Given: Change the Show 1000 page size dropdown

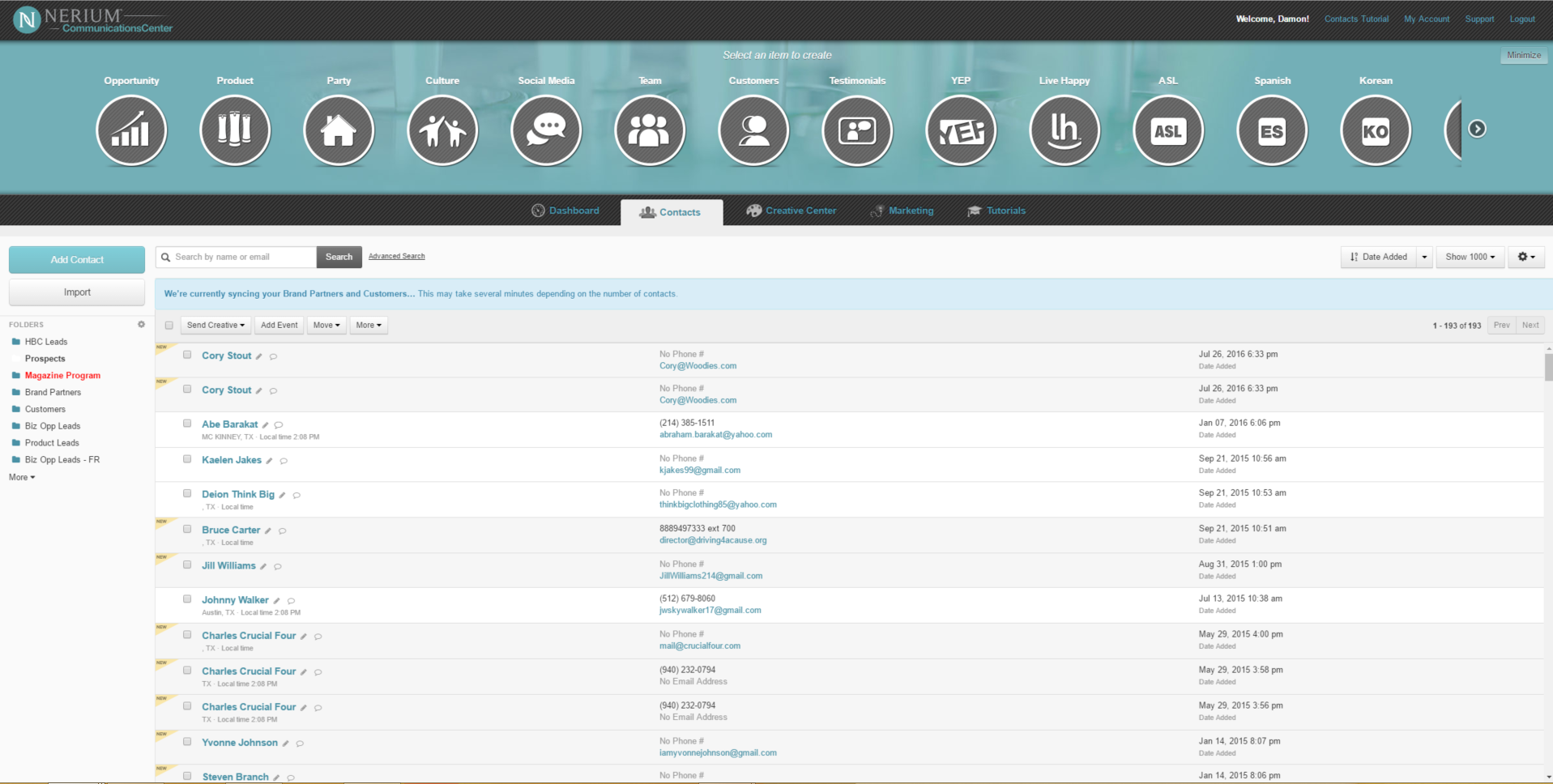Looking at the screenshot, I should coord(1470,257).
